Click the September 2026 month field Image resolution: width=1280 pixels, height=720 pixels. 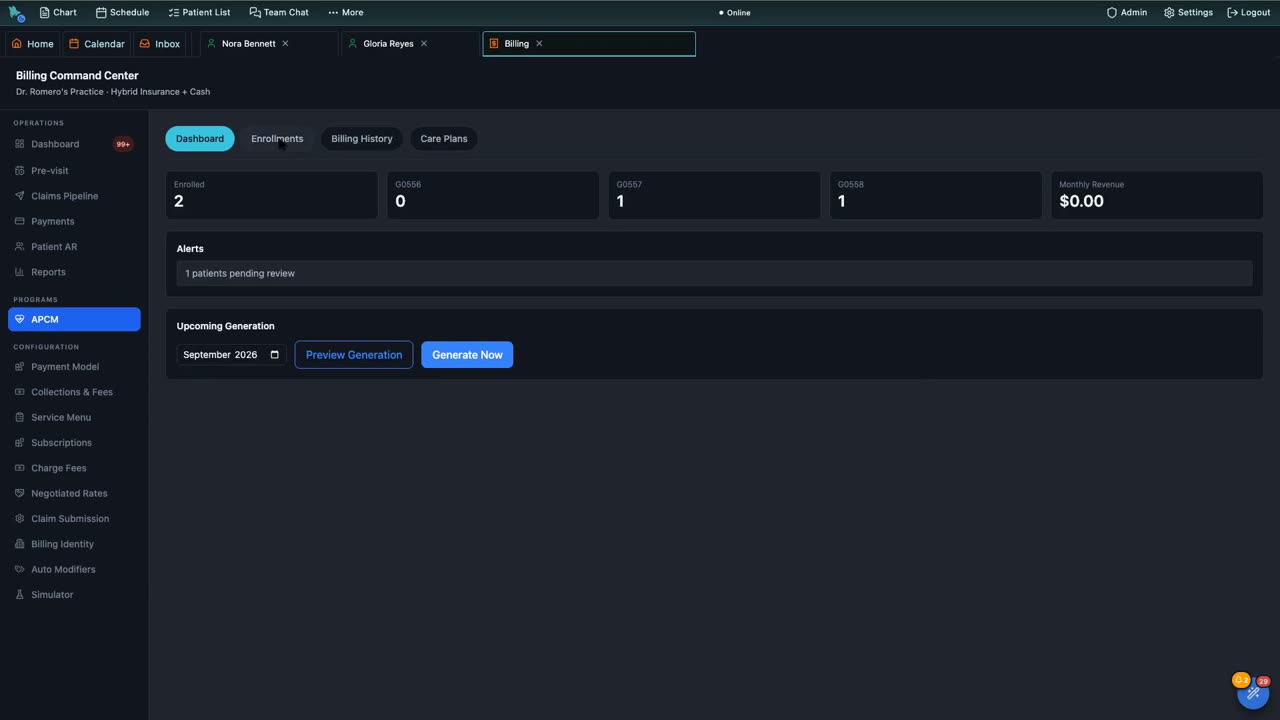coord(232,355)
